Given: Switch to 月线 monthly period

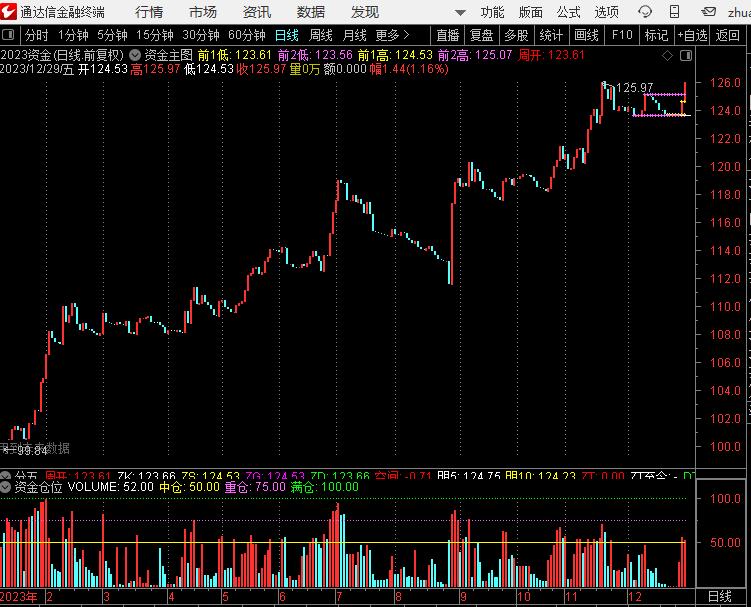Looking at the screenshot, I should point(355,35).
